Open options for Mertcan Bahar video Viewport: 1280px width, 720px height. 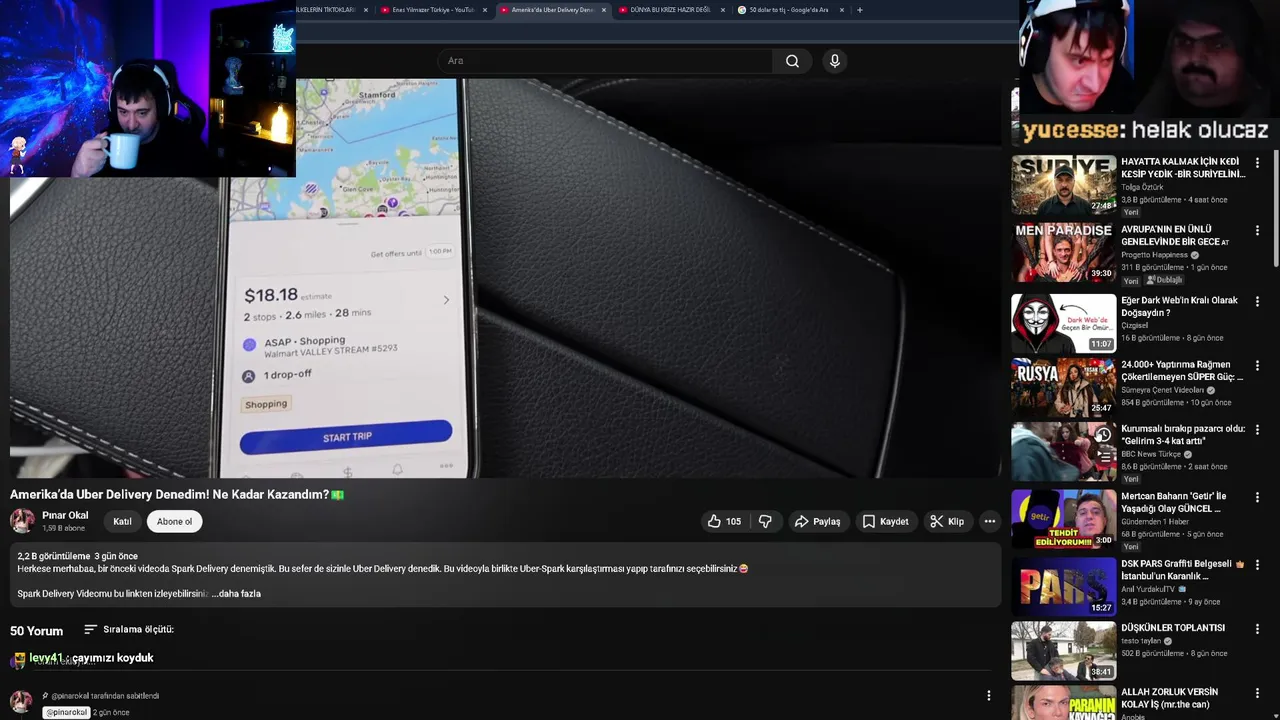point(1257,496)
